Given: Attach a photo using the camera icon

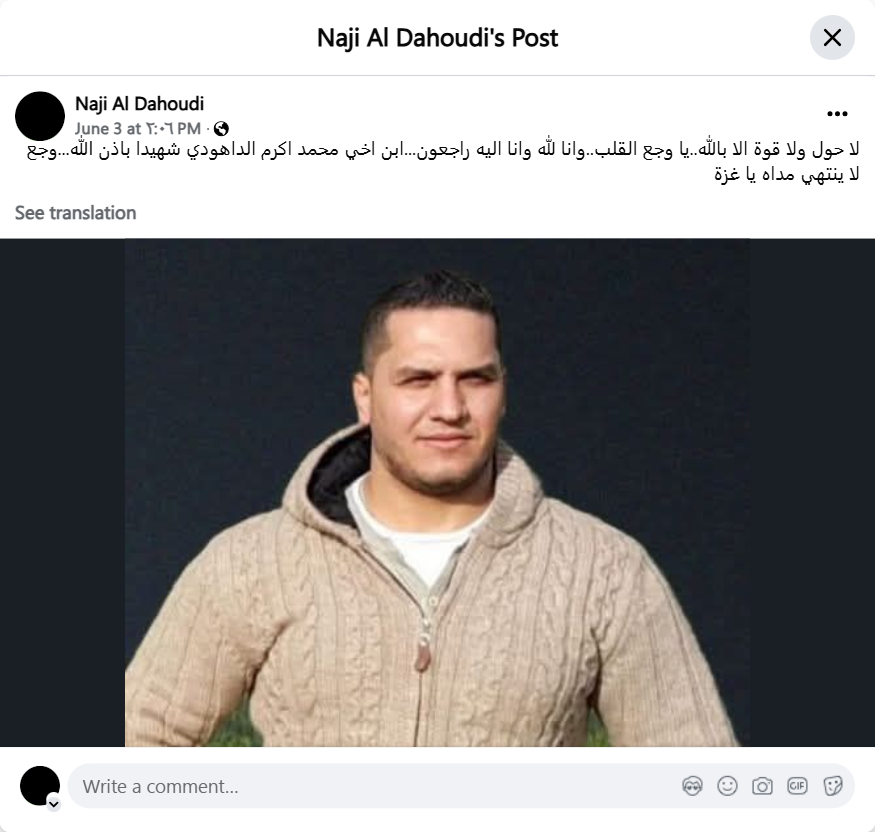Looking at the screenshot, I should (x=762, y=786).
